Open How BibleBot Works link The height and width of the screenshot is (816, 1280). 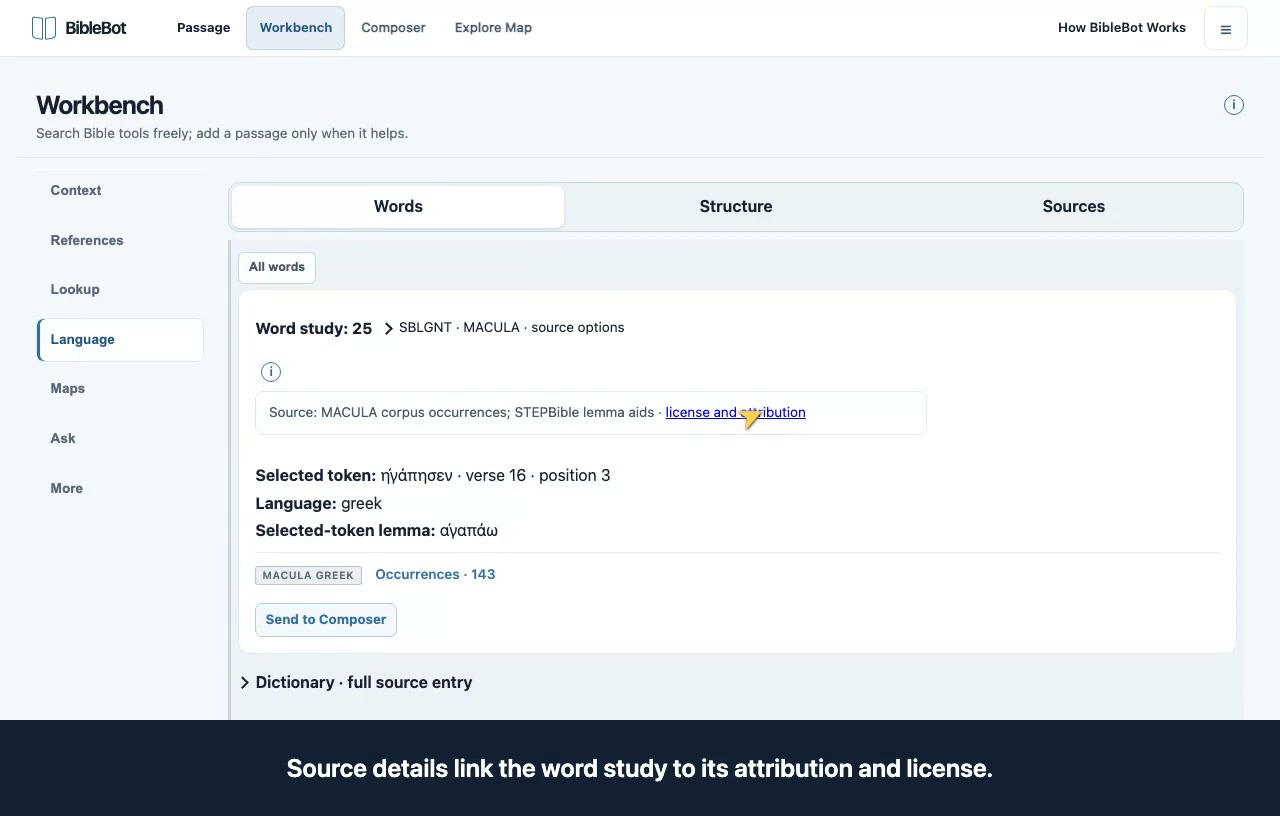(x=1122, y=28)
